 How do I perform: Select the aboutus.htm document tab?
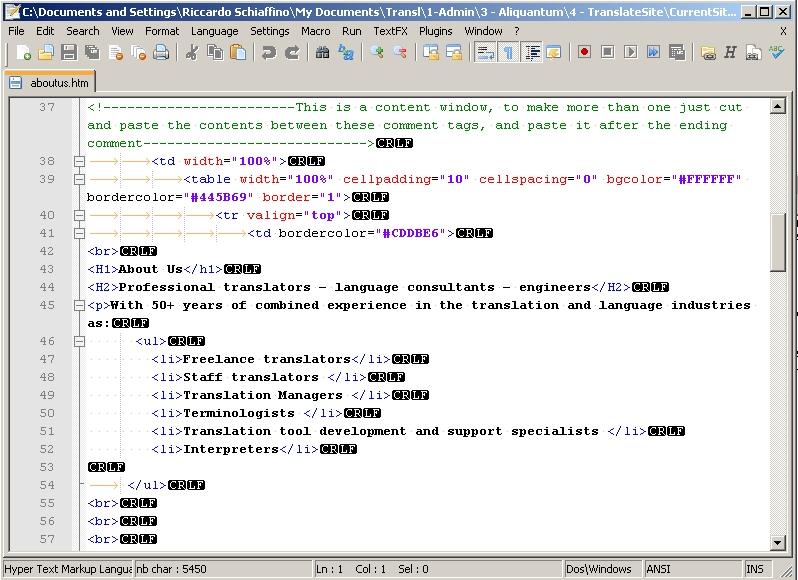click(x=49, y=82)
